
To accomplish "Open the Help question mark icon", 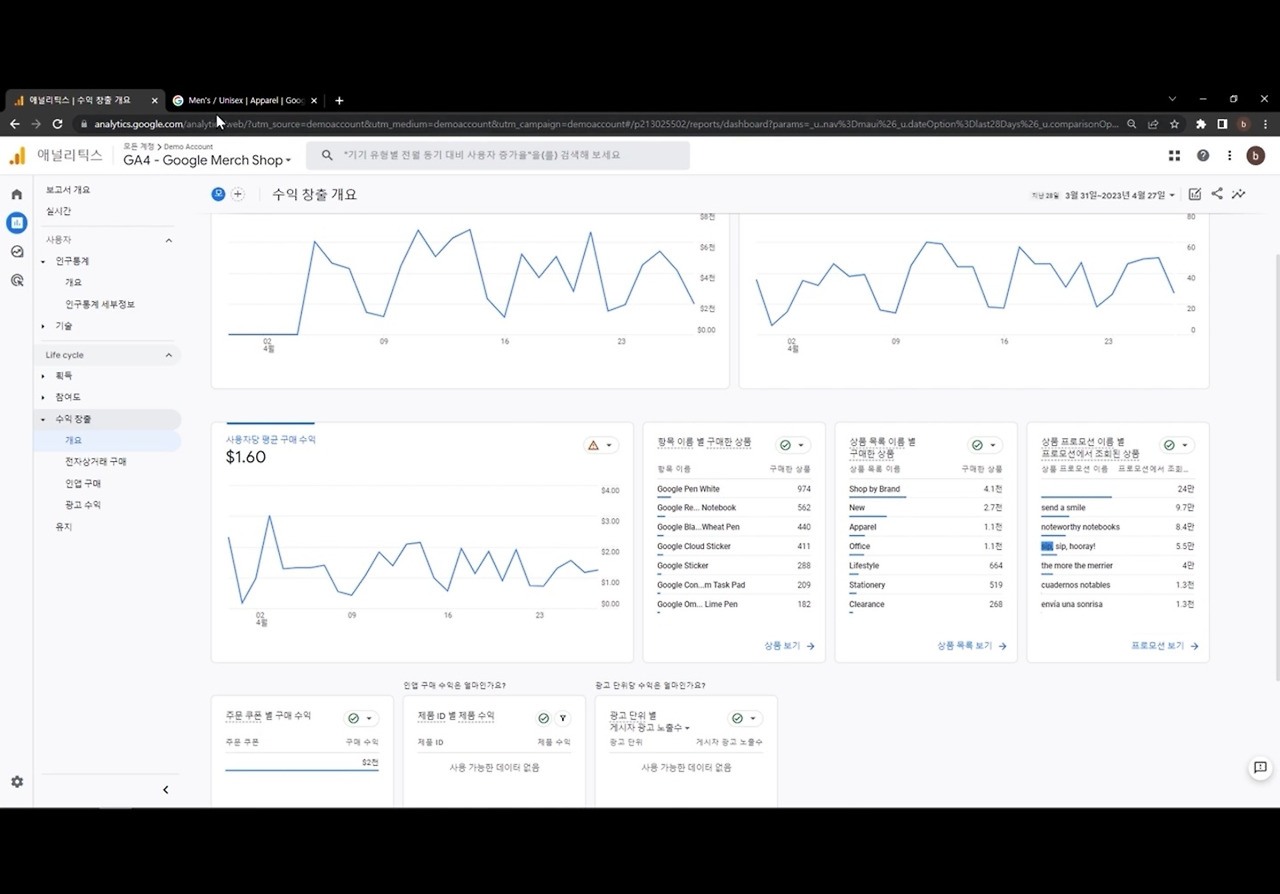I will 1203,155.
